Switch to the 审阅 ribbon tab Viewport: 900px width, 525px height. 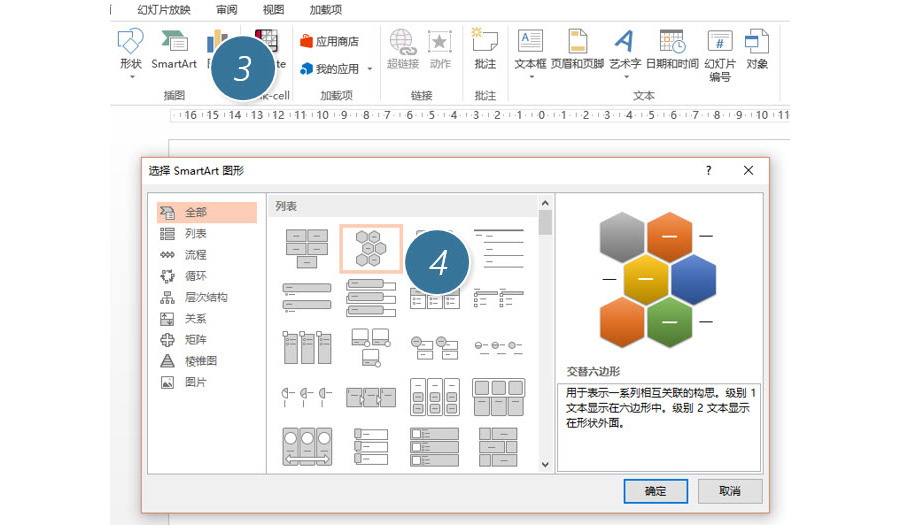[227, 9]
